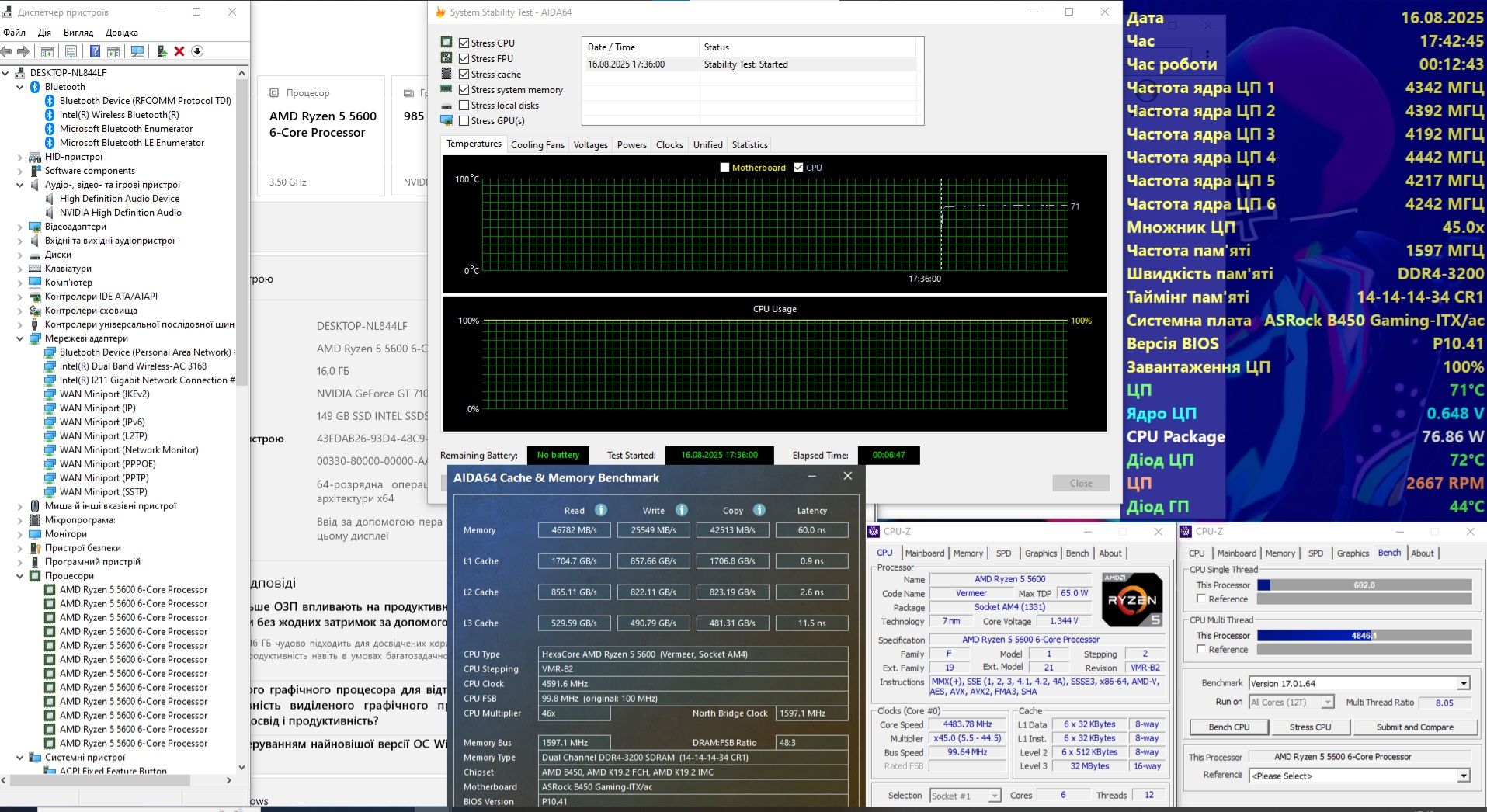Collapse the Bluetooth node in Device Manager
The width and height of the screenshot is (1487, 812).
tap(20, 87)
